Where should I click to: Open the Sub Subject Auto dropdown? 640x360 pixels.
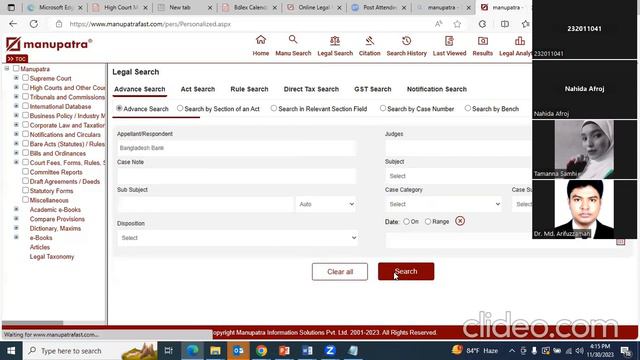[x=326, y=204]
